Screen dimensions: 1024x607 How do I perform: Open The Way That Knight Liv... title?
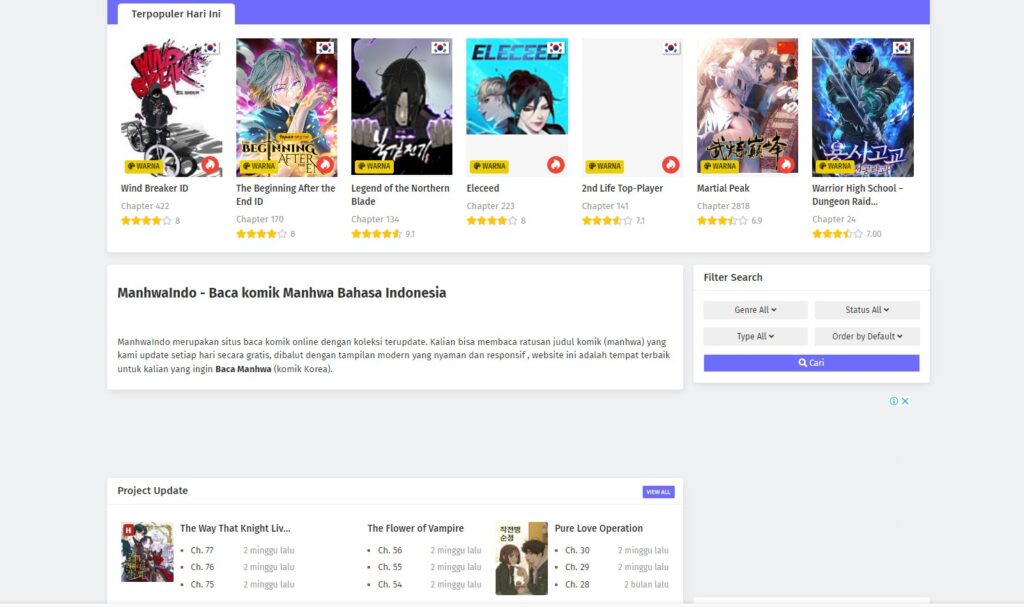pos(235,529)
